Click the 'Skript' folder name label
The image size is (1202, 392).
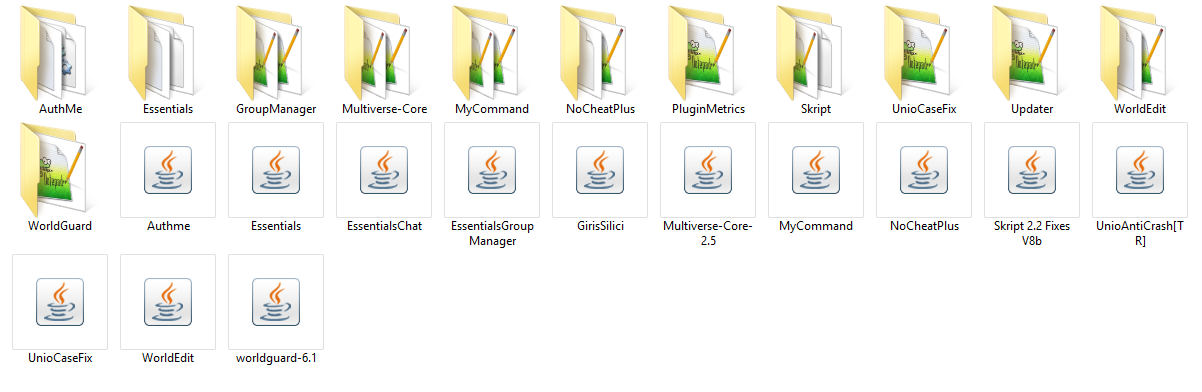(816, 108)
